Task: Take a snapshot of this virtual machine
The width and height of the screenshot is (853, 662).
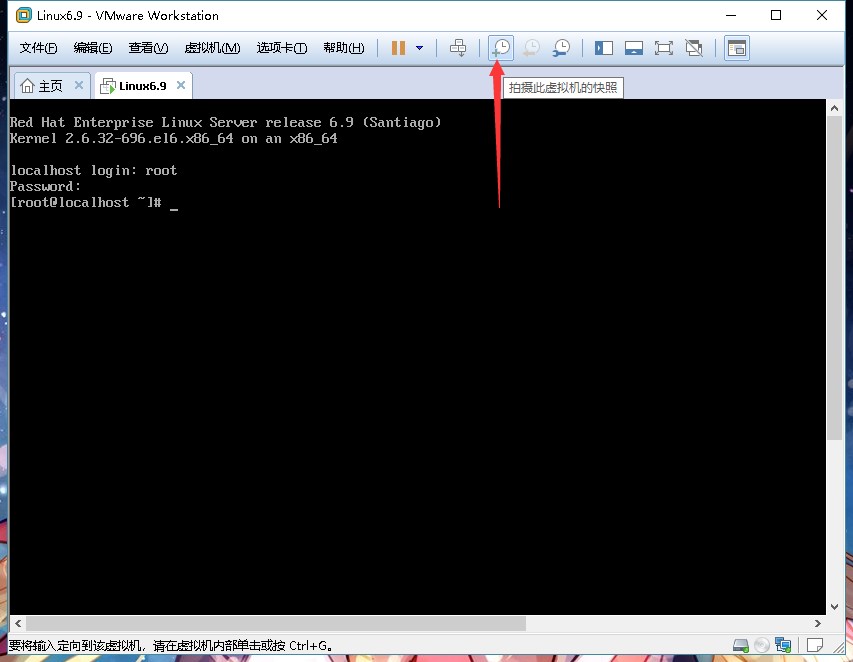Action: click(501, 48)
